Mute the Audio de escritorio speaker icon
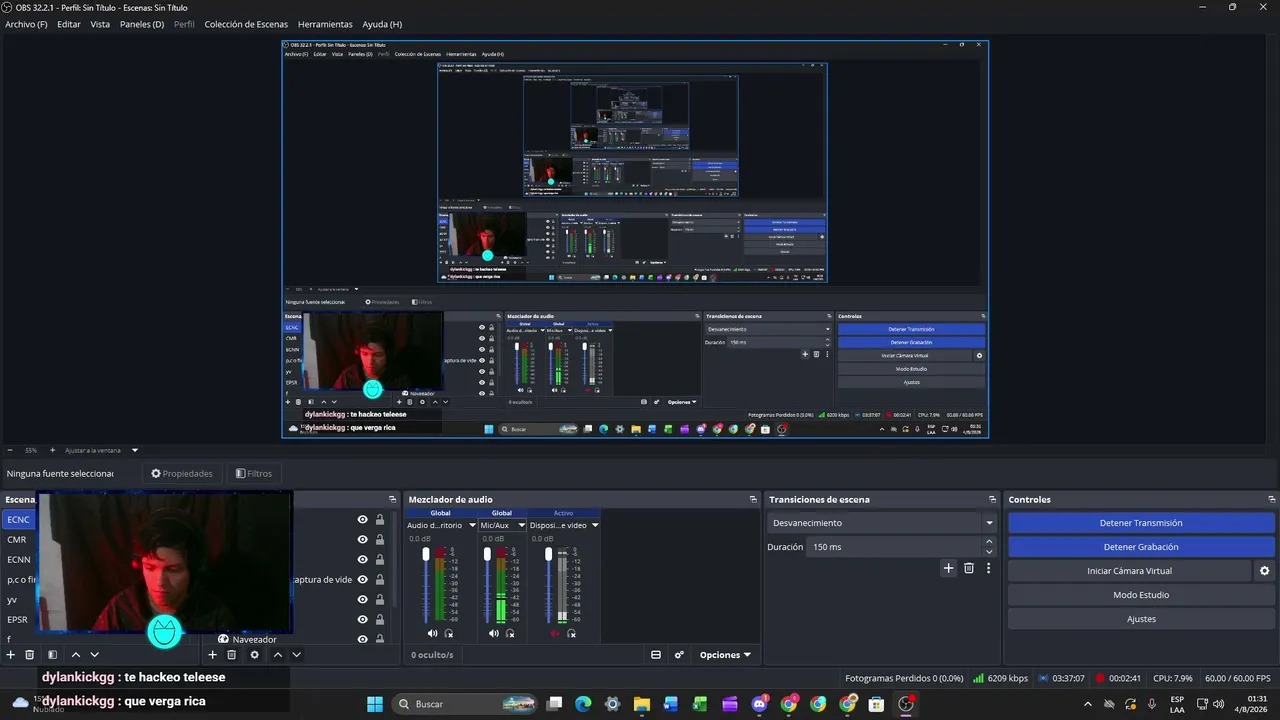Viewport: 1280px width, 720px height. click(433, 633)
